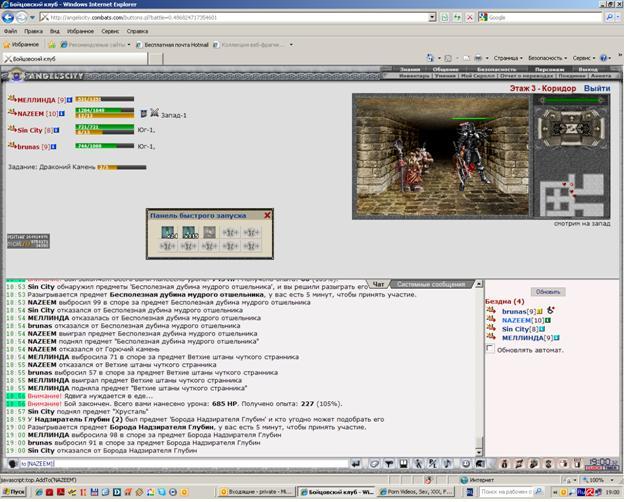Click the smiley face icon left of chat input
Image resolution: width=625 pixels, height=502 pixels.
(x=12, y=464)
